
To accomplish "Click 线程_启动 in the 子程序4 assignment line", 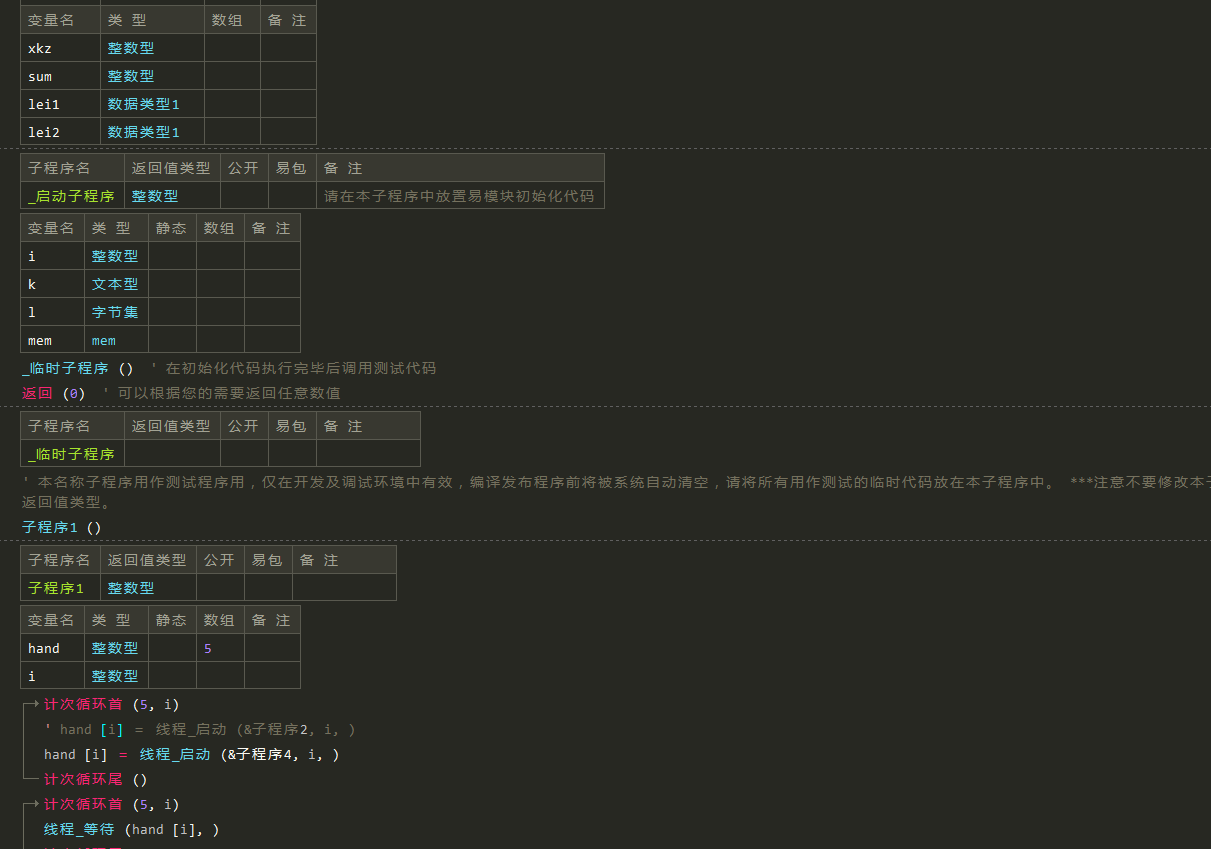I will coord(175,754).
